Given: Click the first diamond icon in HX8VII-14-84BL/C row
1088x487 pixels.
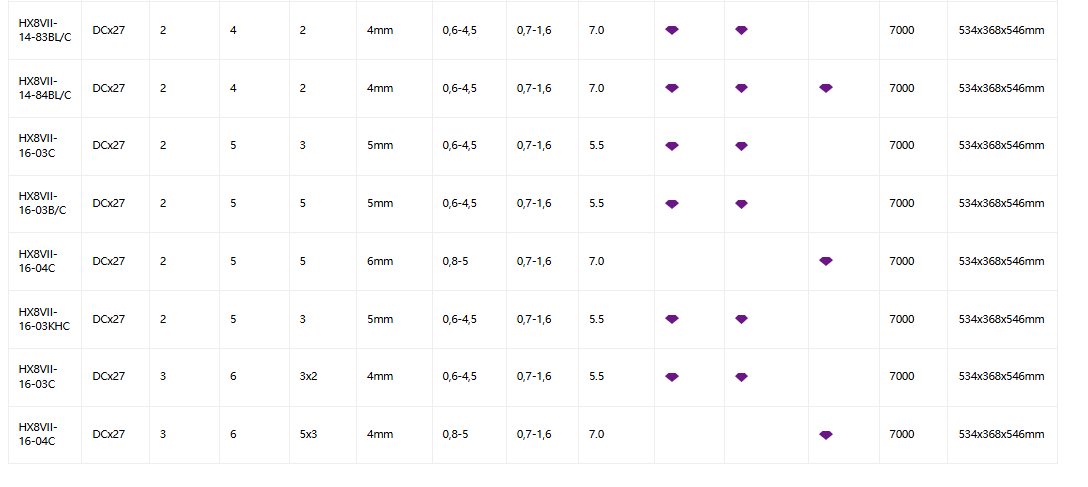Looking at the screenshot, I should tap(672, 88).
